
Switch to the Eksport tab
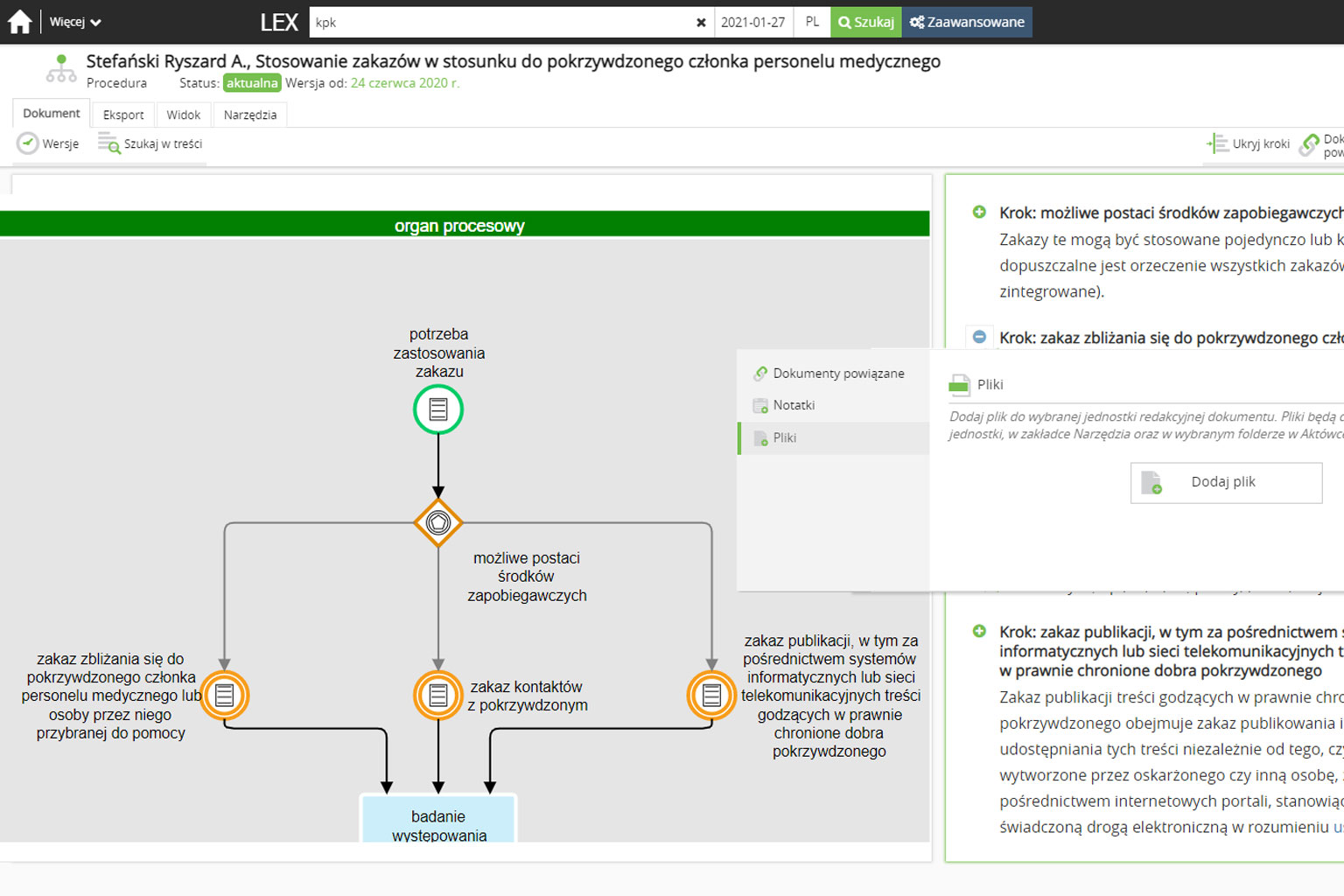(x=123, y=115)
